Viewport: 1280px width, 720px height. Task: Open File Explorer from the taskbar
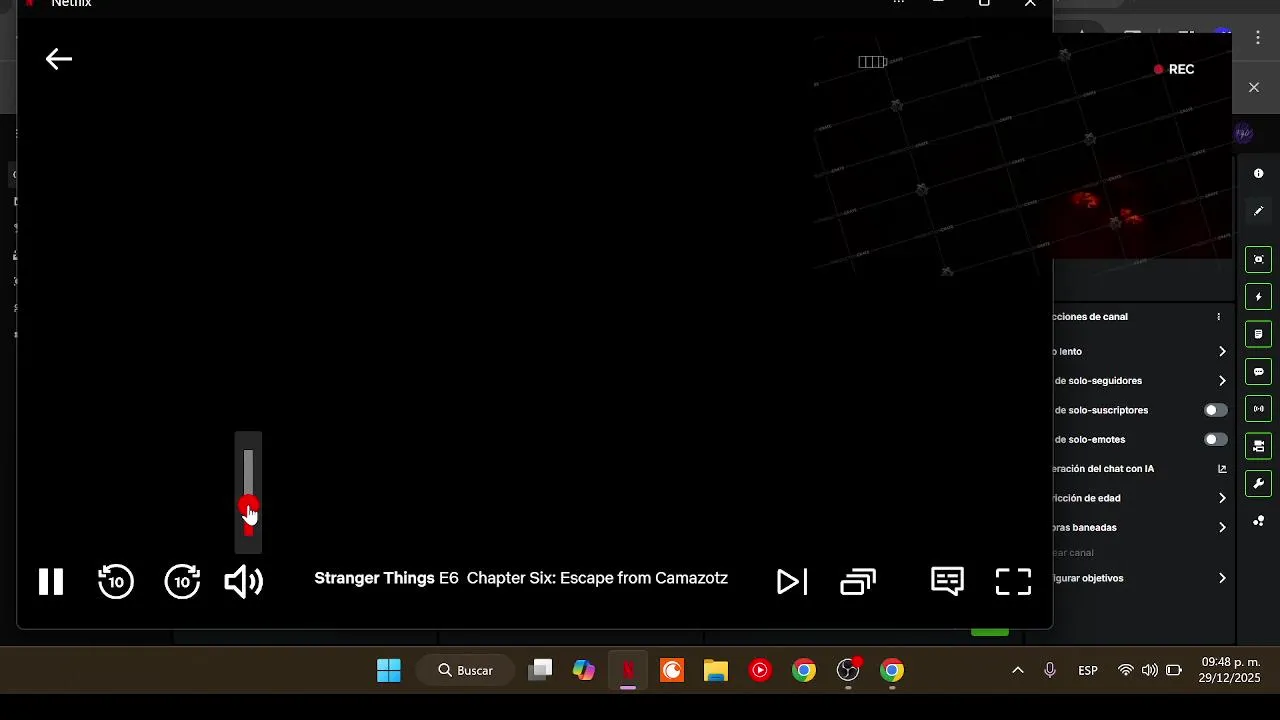pyautogui.click(x=716, y=670)
